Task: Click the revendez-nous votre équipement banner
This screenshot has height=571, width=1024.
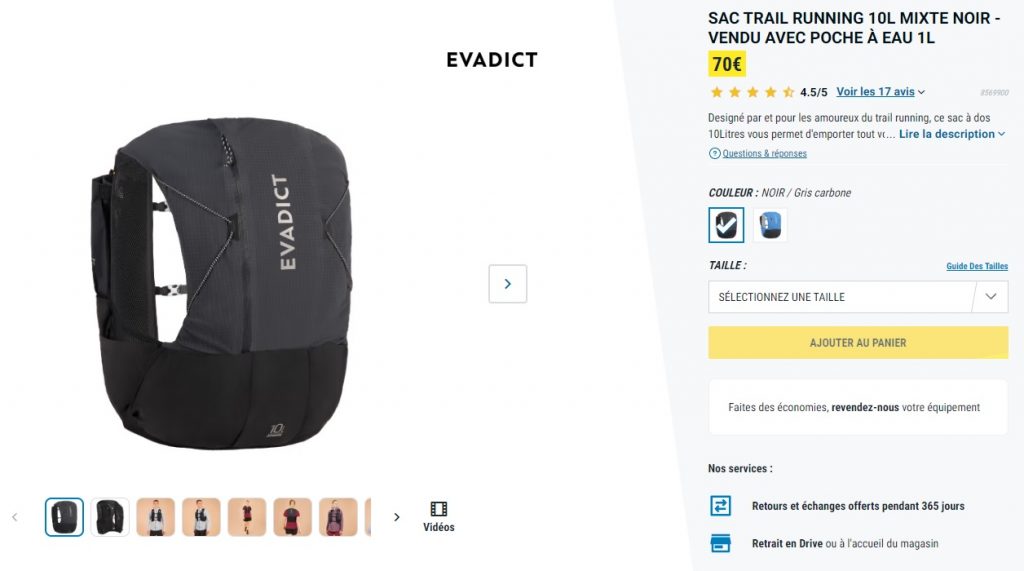Action: [858, 407]
